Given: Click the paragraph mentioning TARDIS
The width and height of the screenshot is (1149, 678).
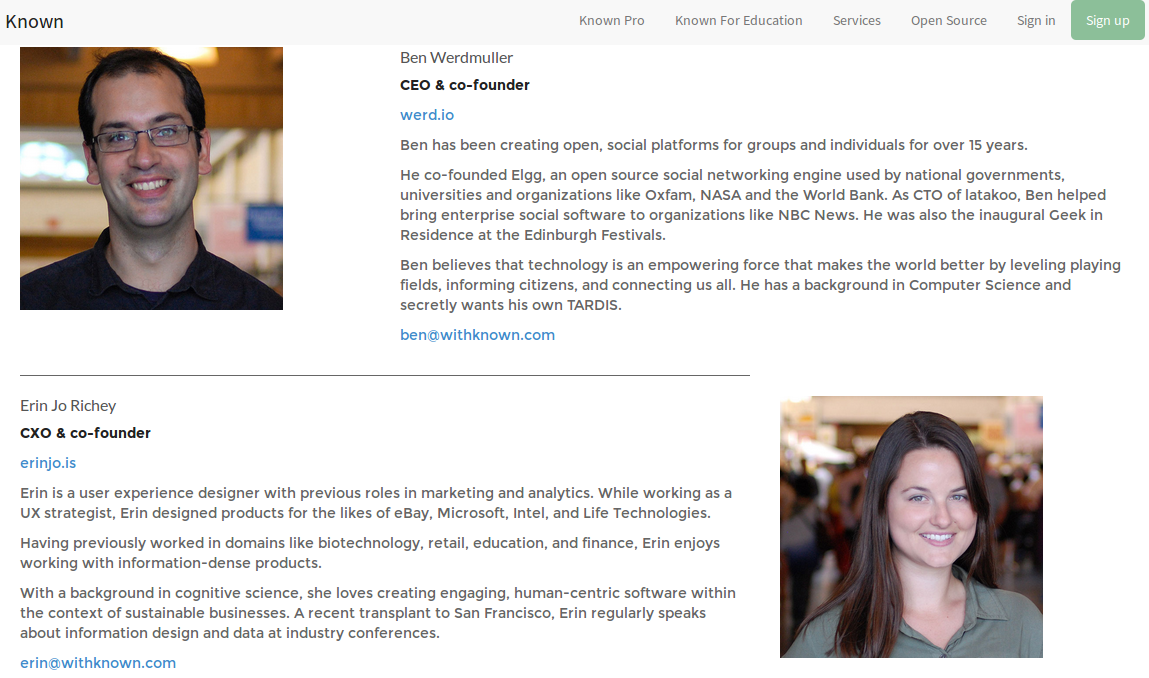Looking at the screenshot, I should (759, 285).
